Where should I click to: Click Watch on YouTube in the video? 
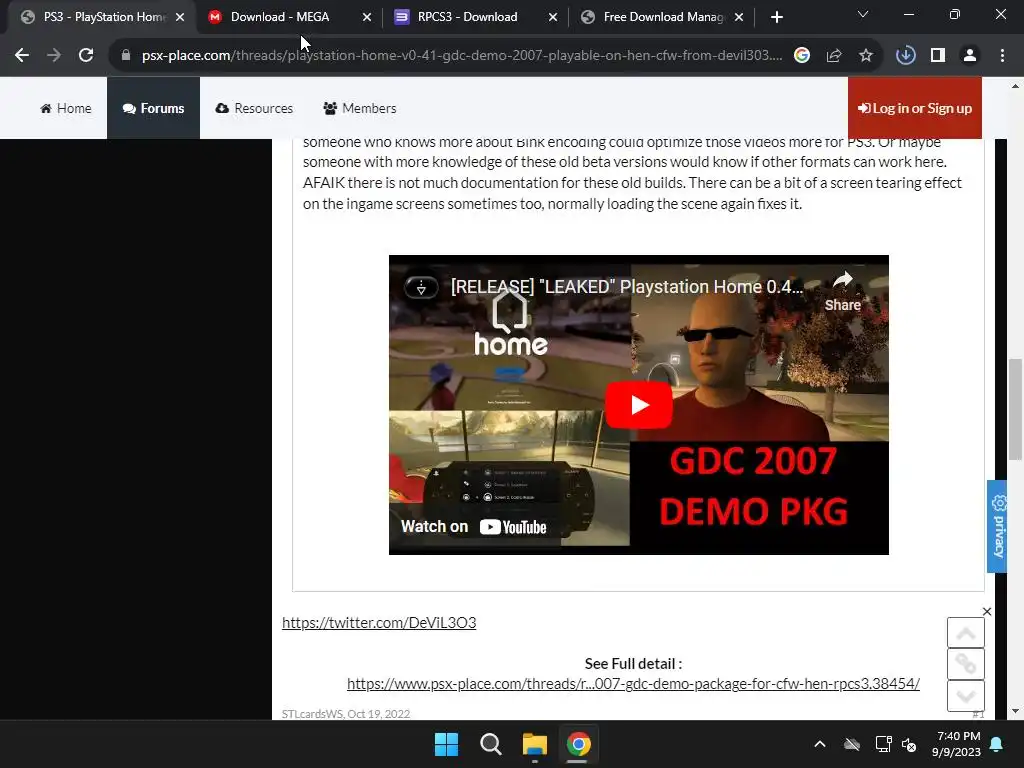(x=473, y=526)
